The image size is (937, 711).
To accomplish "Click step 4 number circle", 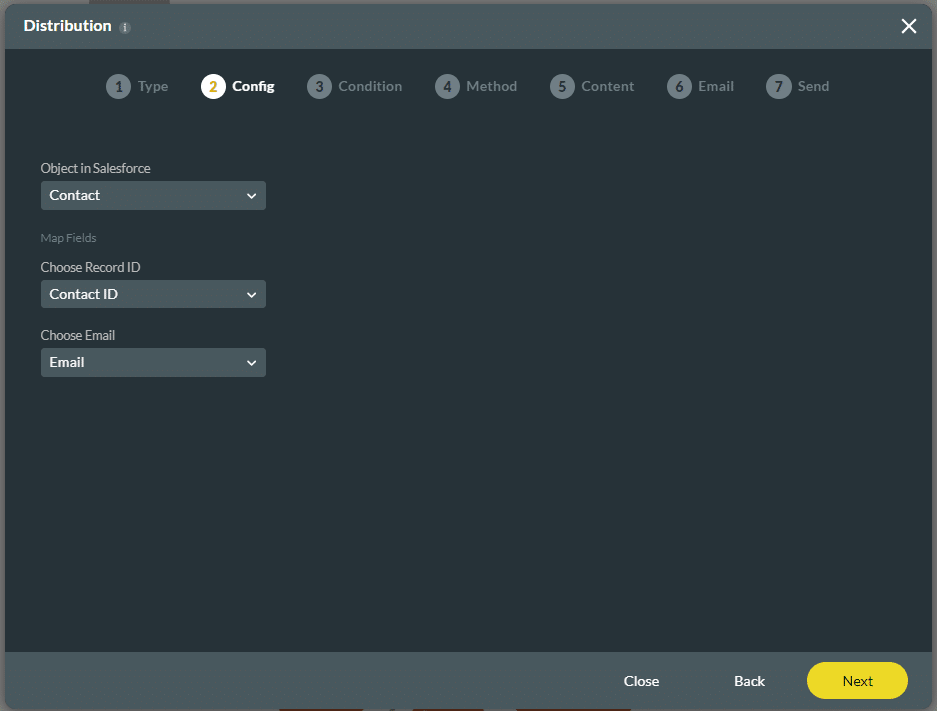I will [447, 87].
